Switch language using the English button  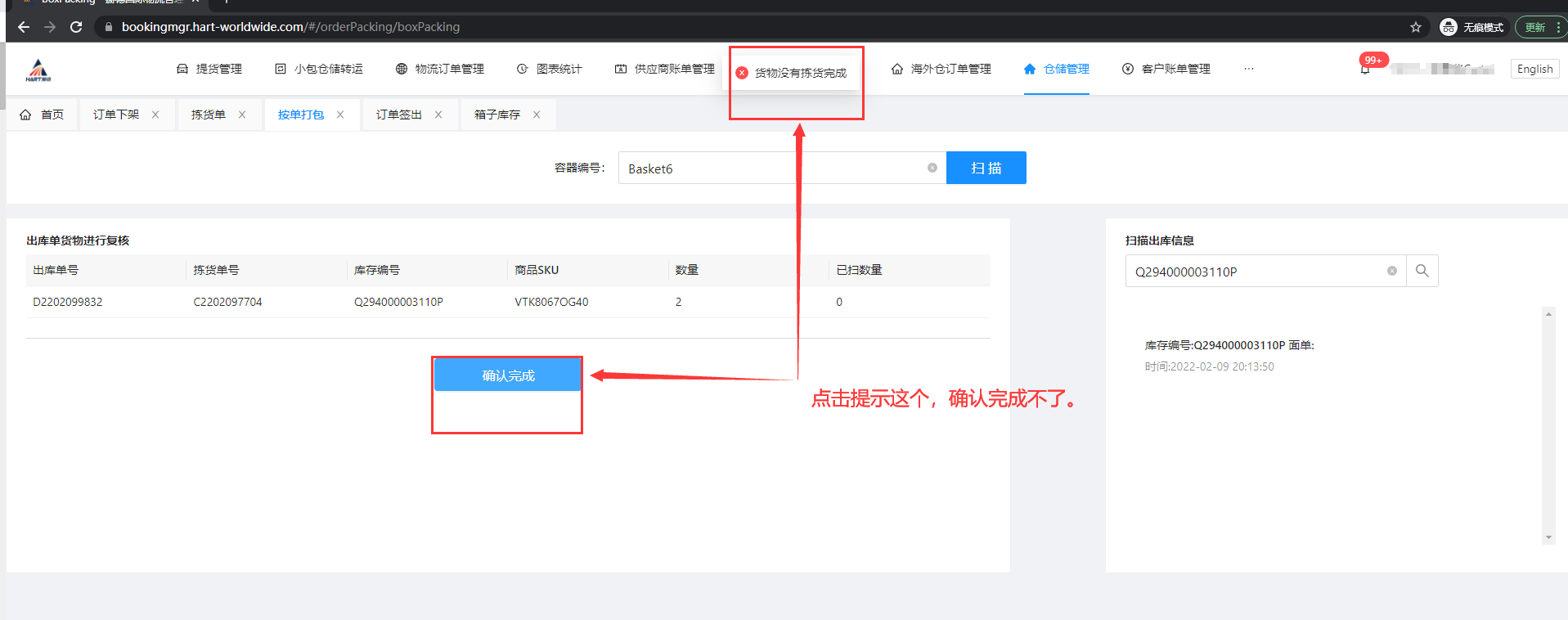click(x=1534, y=69)
